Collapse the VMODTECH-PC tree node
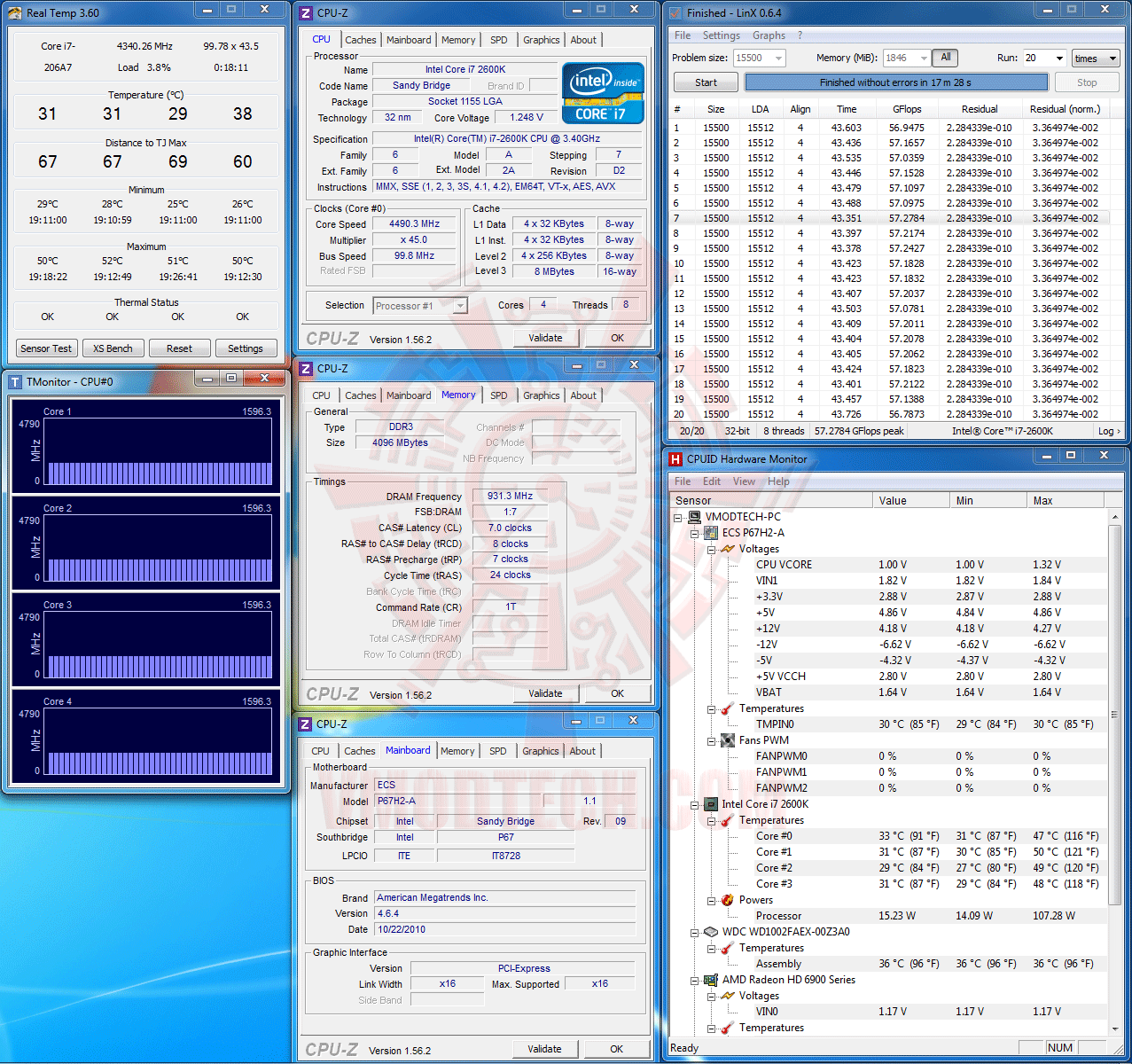This screenshot has height=1064, width=1132. tap(678, 517)
